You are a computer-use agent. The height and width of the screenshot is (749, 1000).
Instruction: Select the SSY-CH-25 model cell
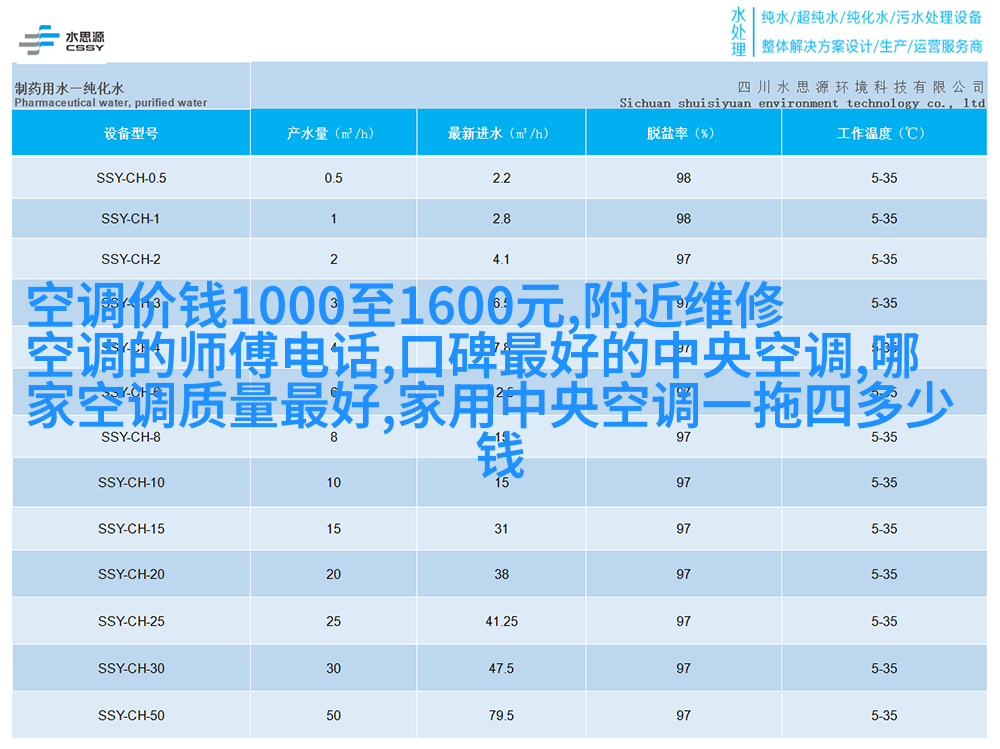click(x=131, y=621)
